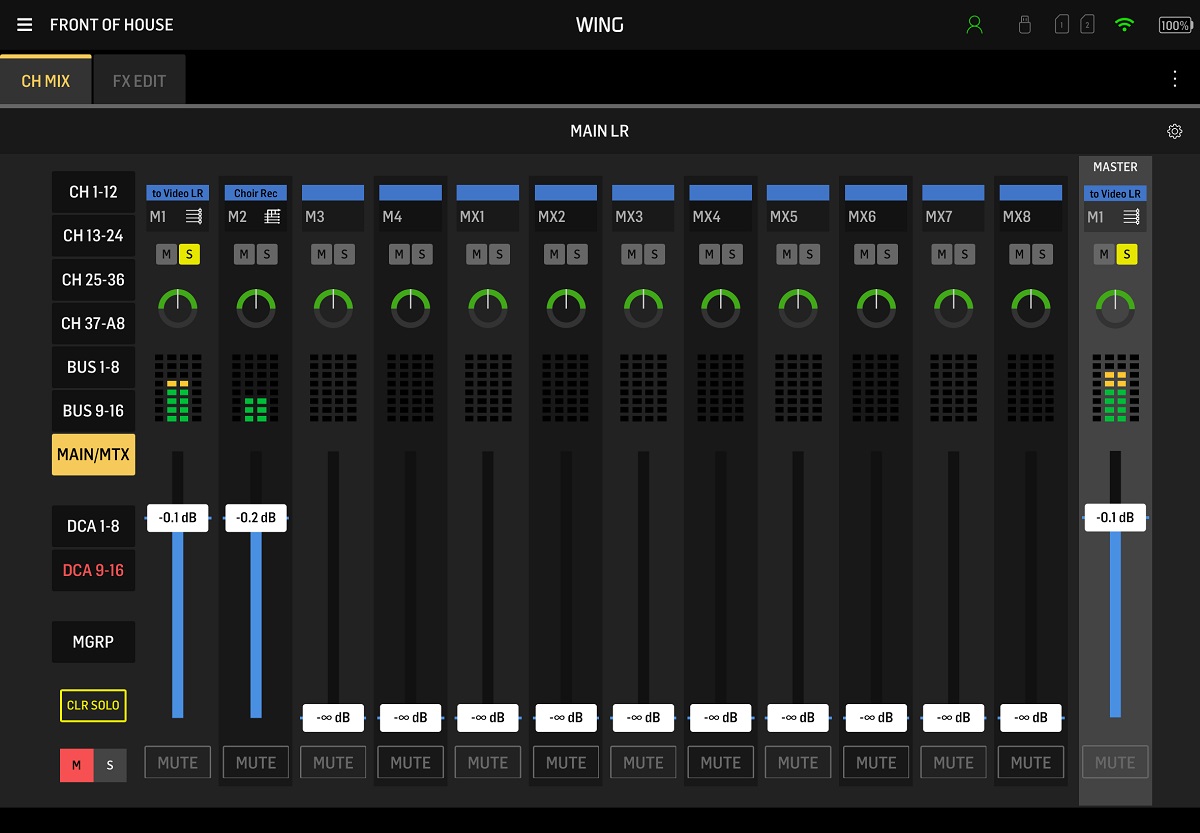Select the BUS 1-8 layer

(93, 367)
